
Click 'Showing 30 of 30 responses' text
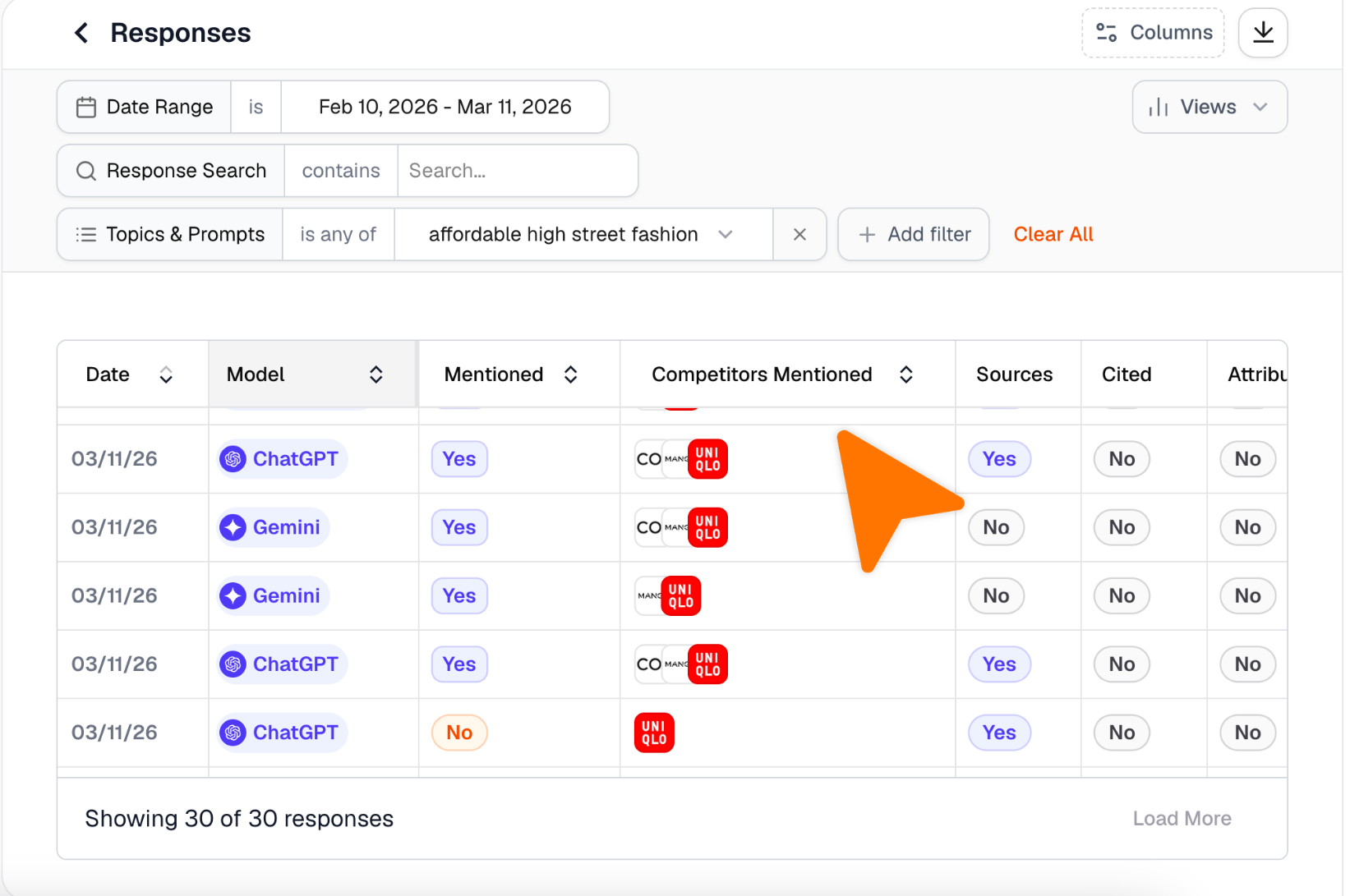coord(239,819)
